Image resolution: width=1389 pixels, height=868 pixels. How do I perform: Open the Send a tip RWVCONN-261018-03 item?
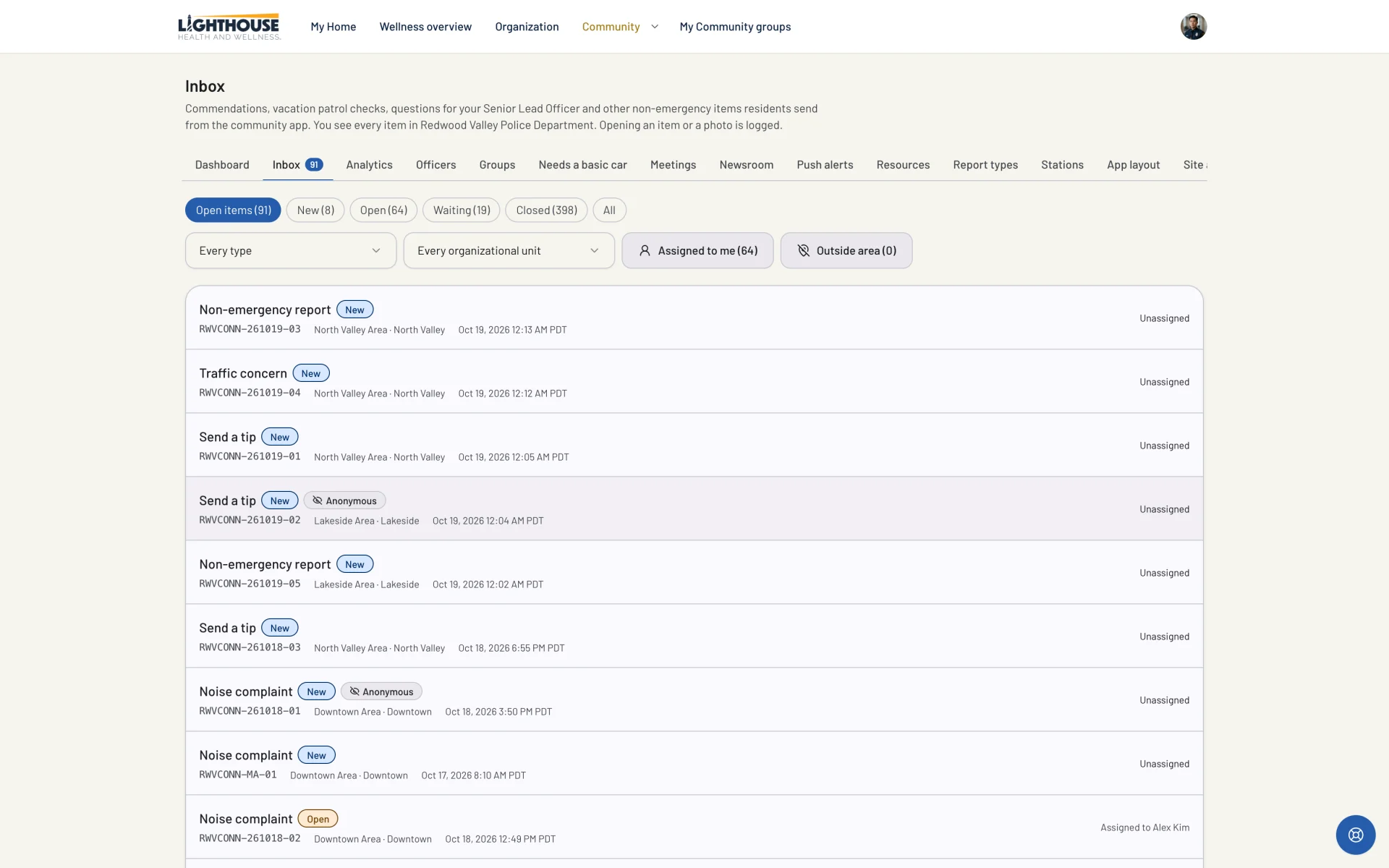[x=694, y=637]
